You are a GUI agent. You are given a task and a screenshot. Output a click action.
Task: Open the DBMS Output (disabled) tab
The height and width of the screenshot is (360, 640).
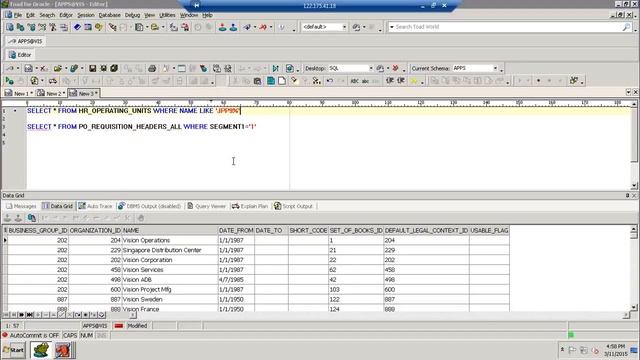click(x=149, y=206)
